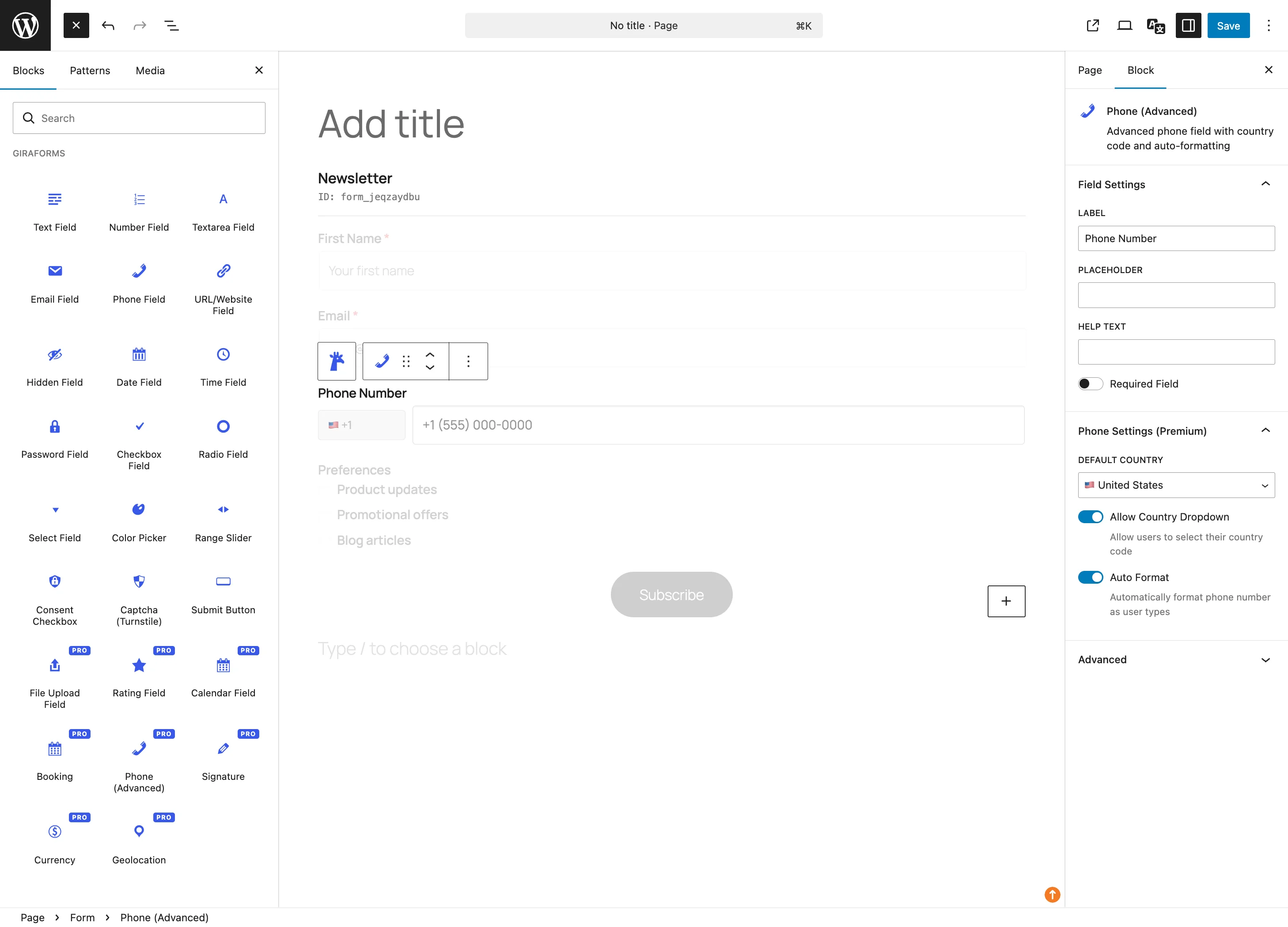
Task: Click the undo arrow icon
Action: pyautogui.click(x=108, y=26)
